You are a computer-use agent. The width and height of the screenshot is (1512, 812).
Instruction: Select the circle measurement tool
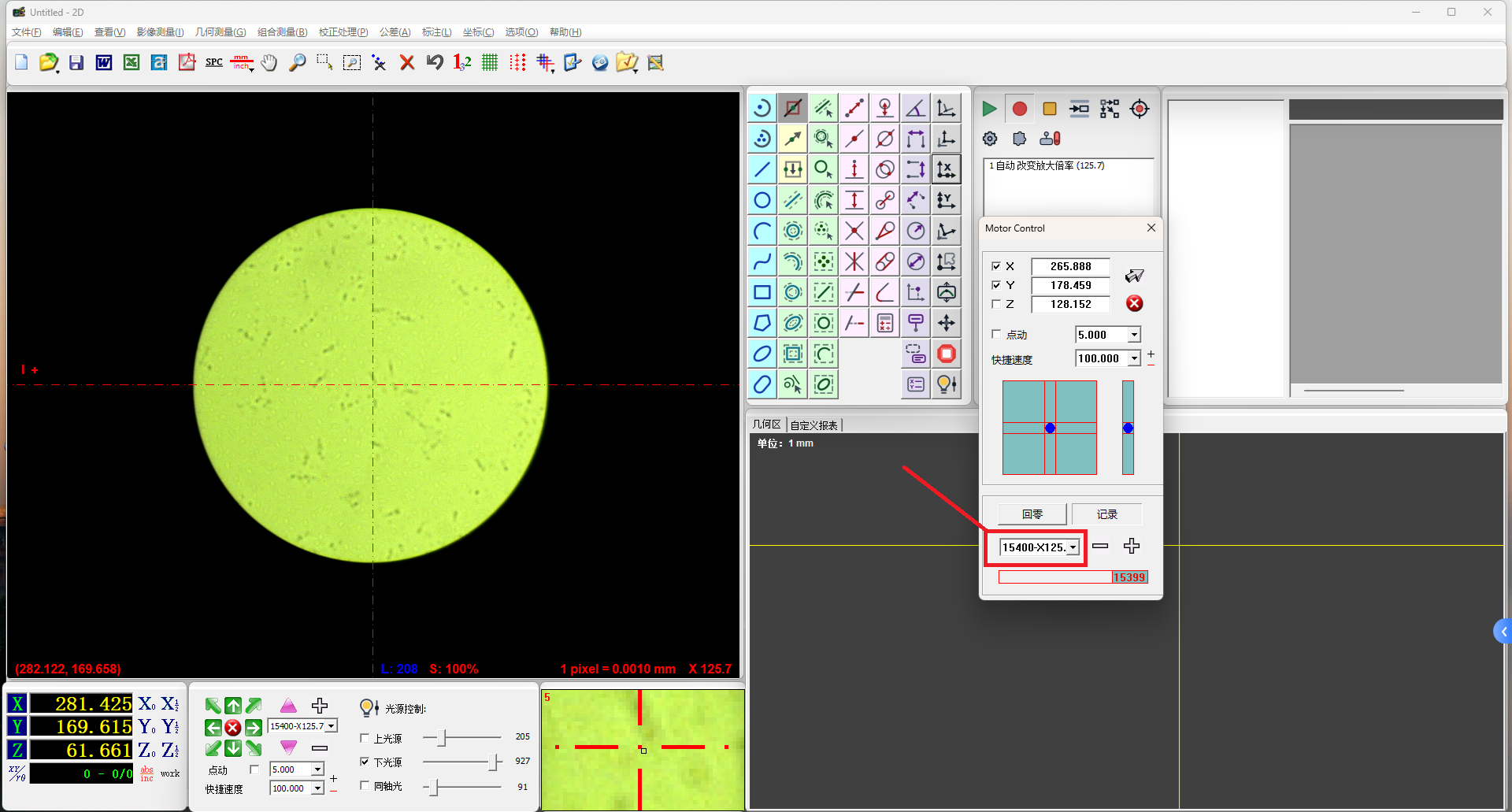pos(762,200)
